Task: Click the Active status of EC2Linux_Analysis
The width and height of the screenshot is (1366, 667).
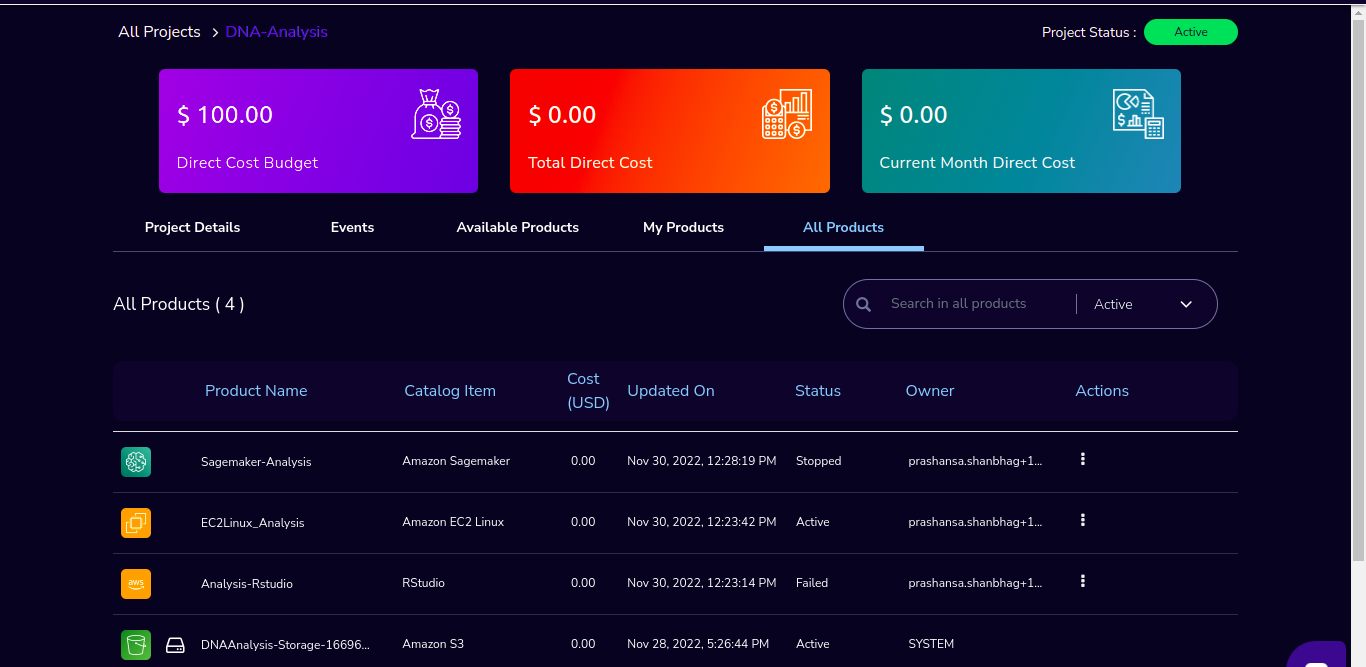Action: click(813, 522)
